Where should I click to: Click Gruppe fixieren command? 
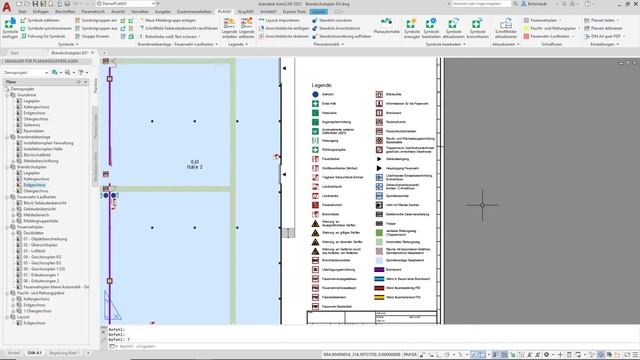pyautogui.click(x=92, y=36)
